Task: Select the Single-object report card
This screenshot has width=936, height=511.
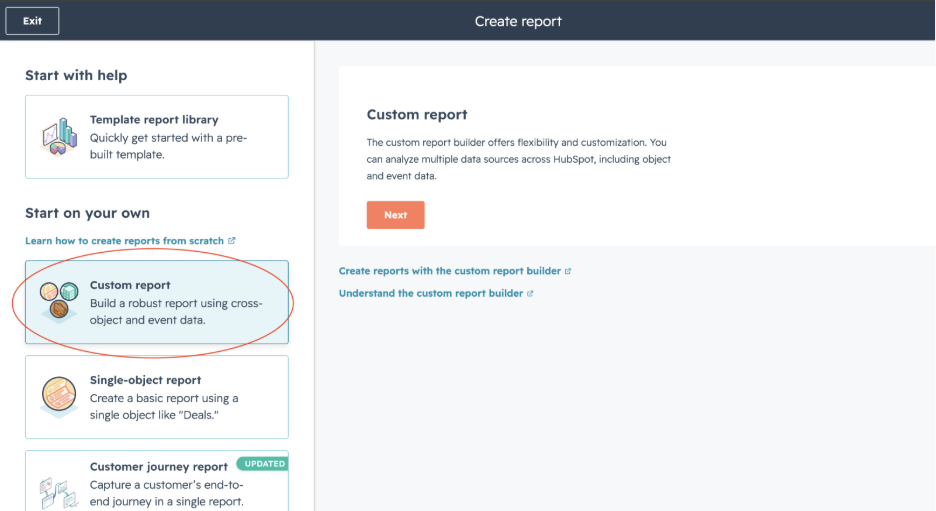Action: 157,397
